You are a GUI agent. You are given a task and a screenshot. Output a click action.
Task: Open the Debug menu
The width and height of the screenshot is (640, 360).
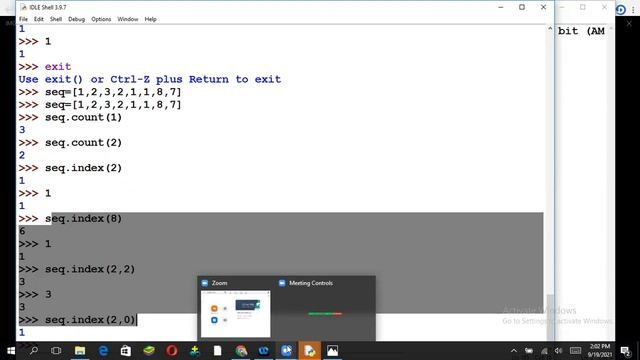coord(76,19)
